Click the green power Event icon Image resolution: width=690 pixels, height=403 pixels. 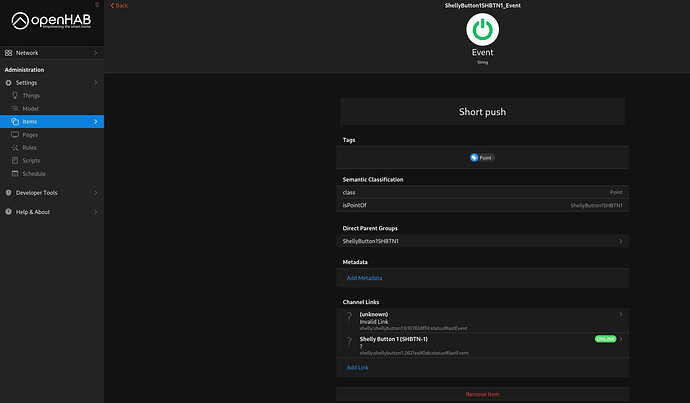pyautogui.click(x=482, y=29)
